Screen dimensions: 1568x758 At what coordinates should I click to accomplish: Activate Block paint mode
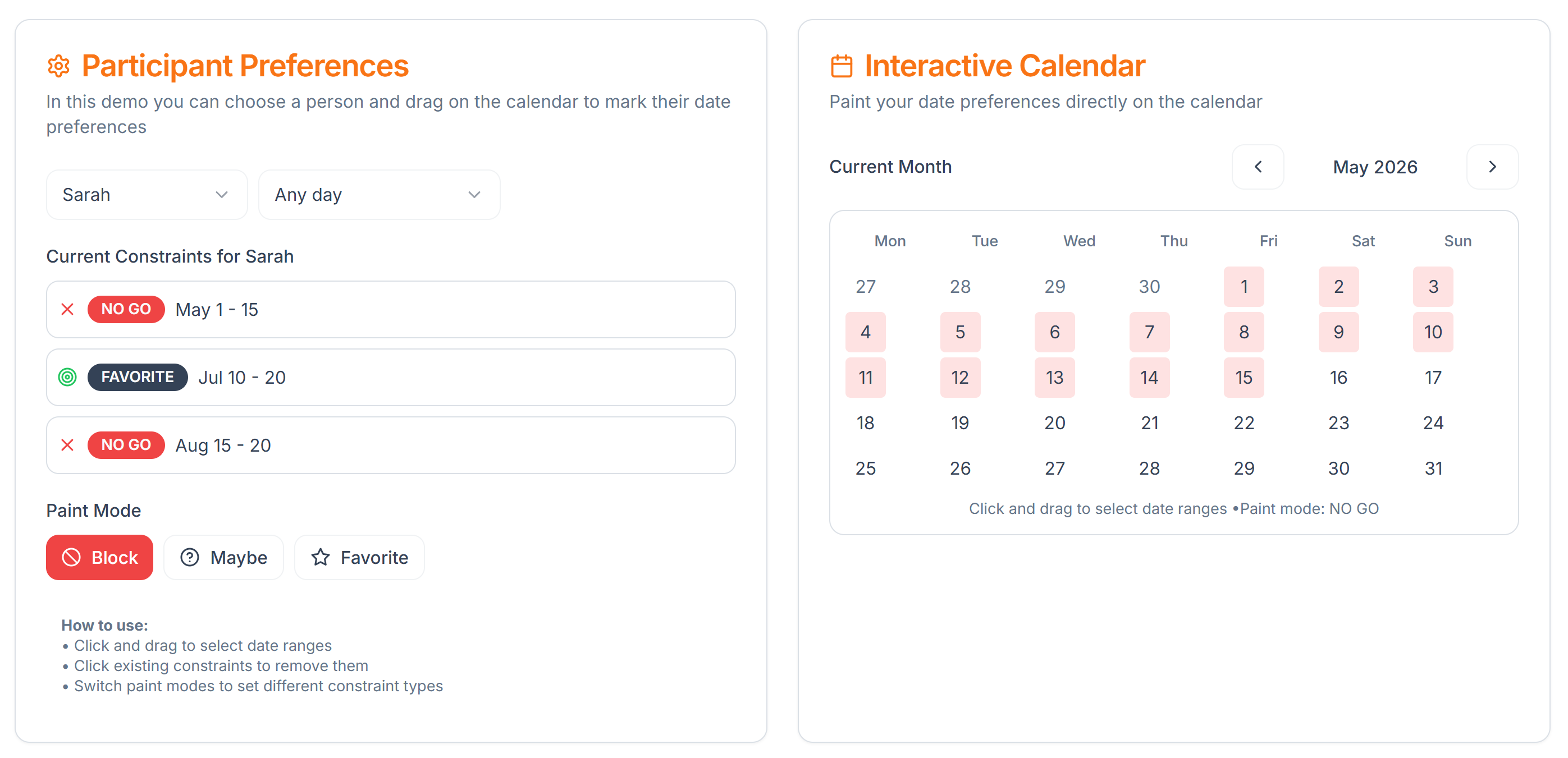pyautogui.click(x=99, y=557)
